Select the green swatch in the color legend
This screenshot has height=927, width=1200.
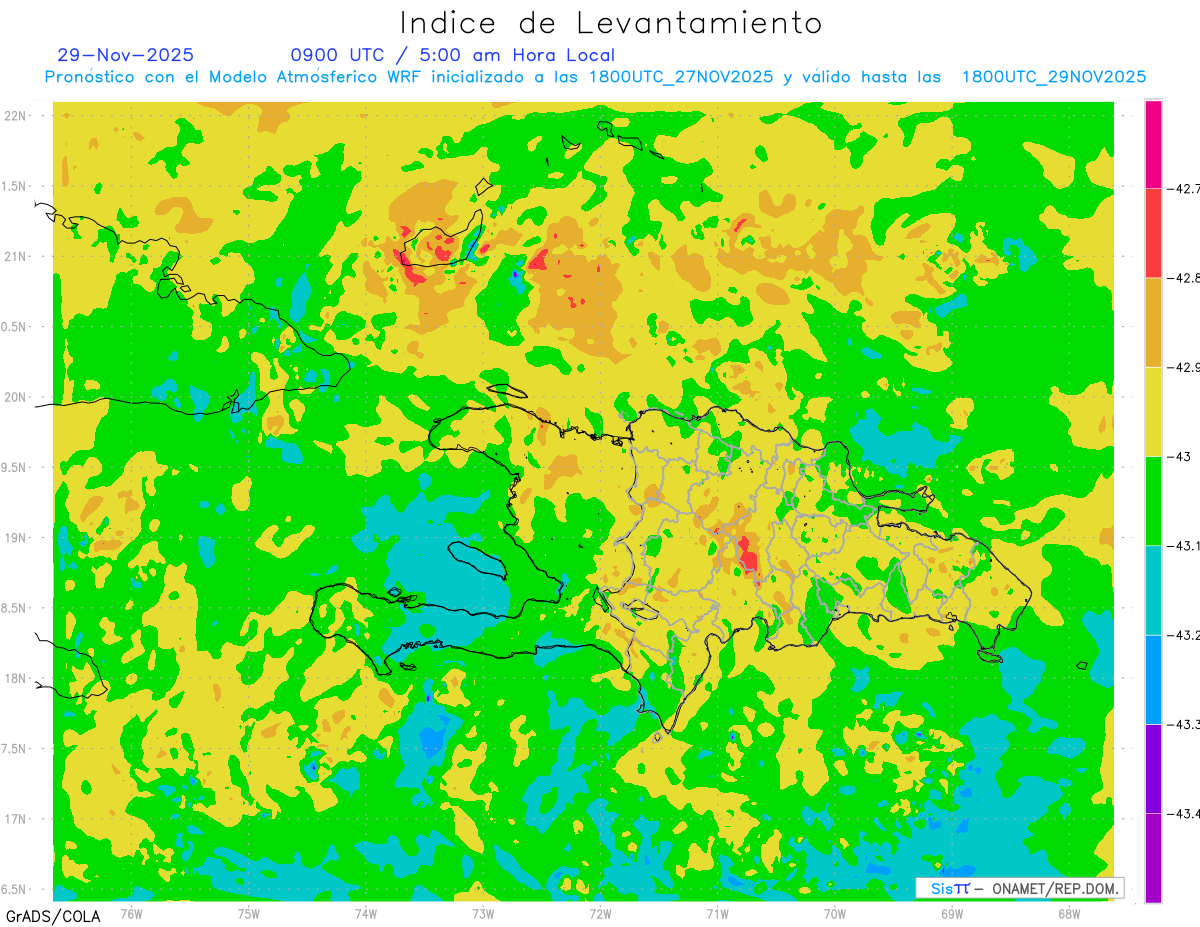[x=1153, y=501]
